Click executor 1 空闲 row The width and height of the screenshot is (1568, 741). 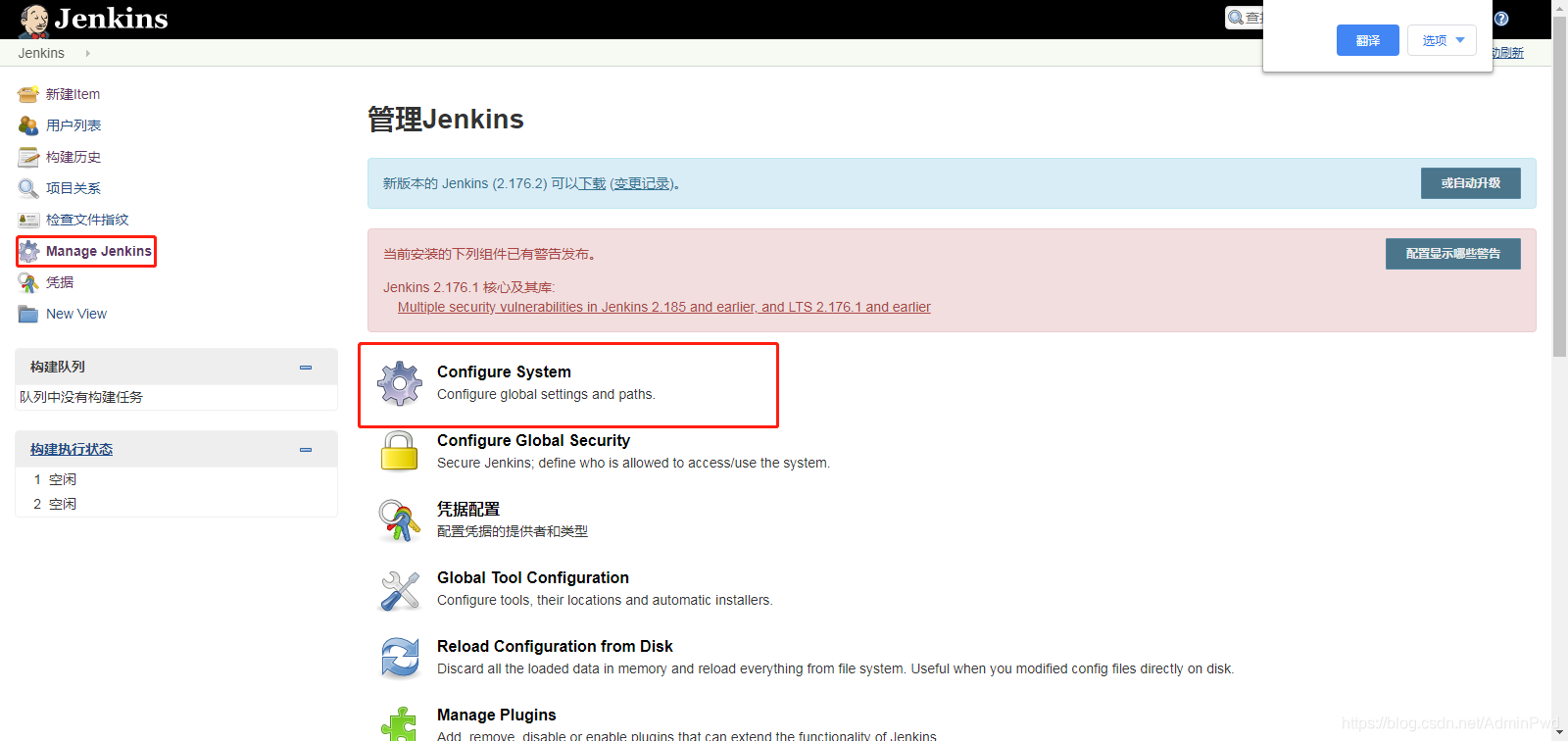click(x=176, y=479)
